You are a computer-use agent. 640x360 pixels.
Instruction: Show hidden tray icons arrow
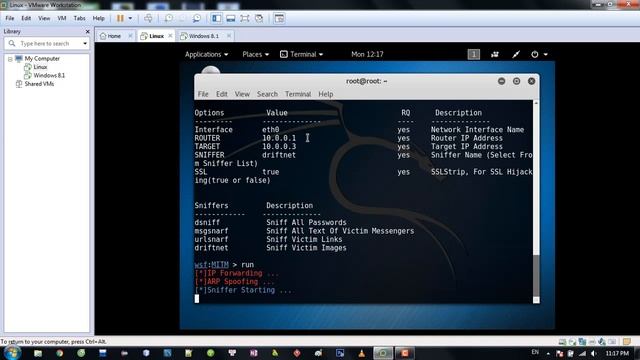548,353
